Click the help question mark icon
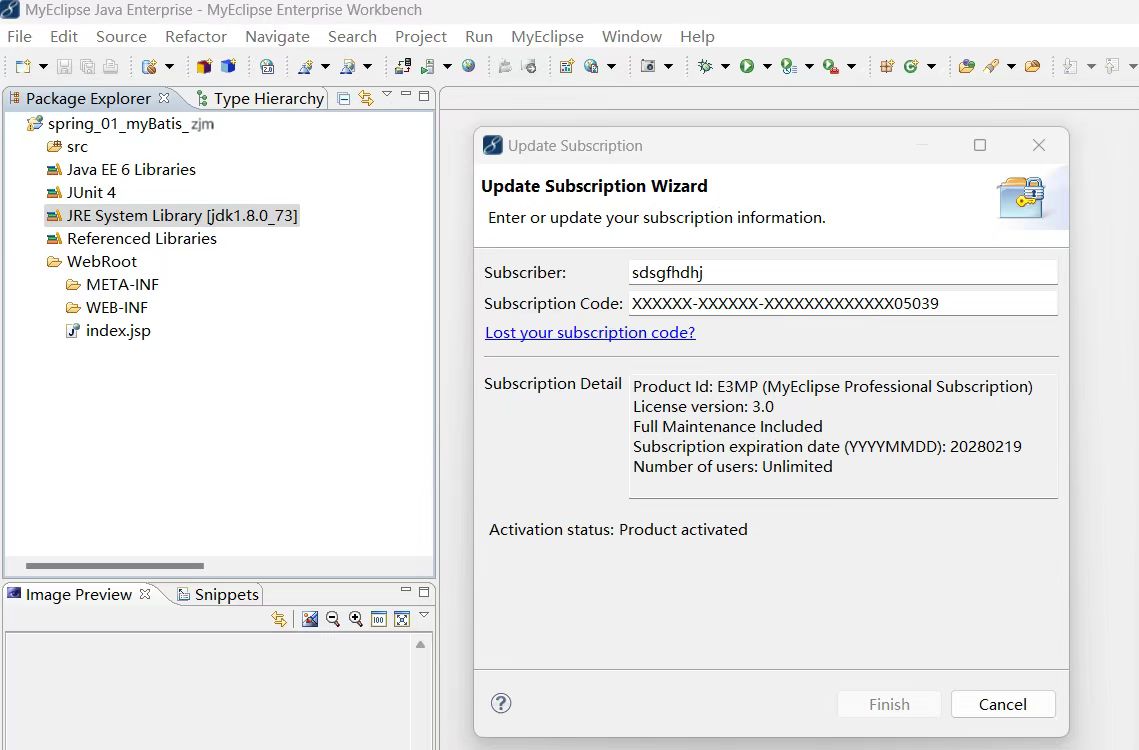 pyautogui.click(x=501, y=703)
